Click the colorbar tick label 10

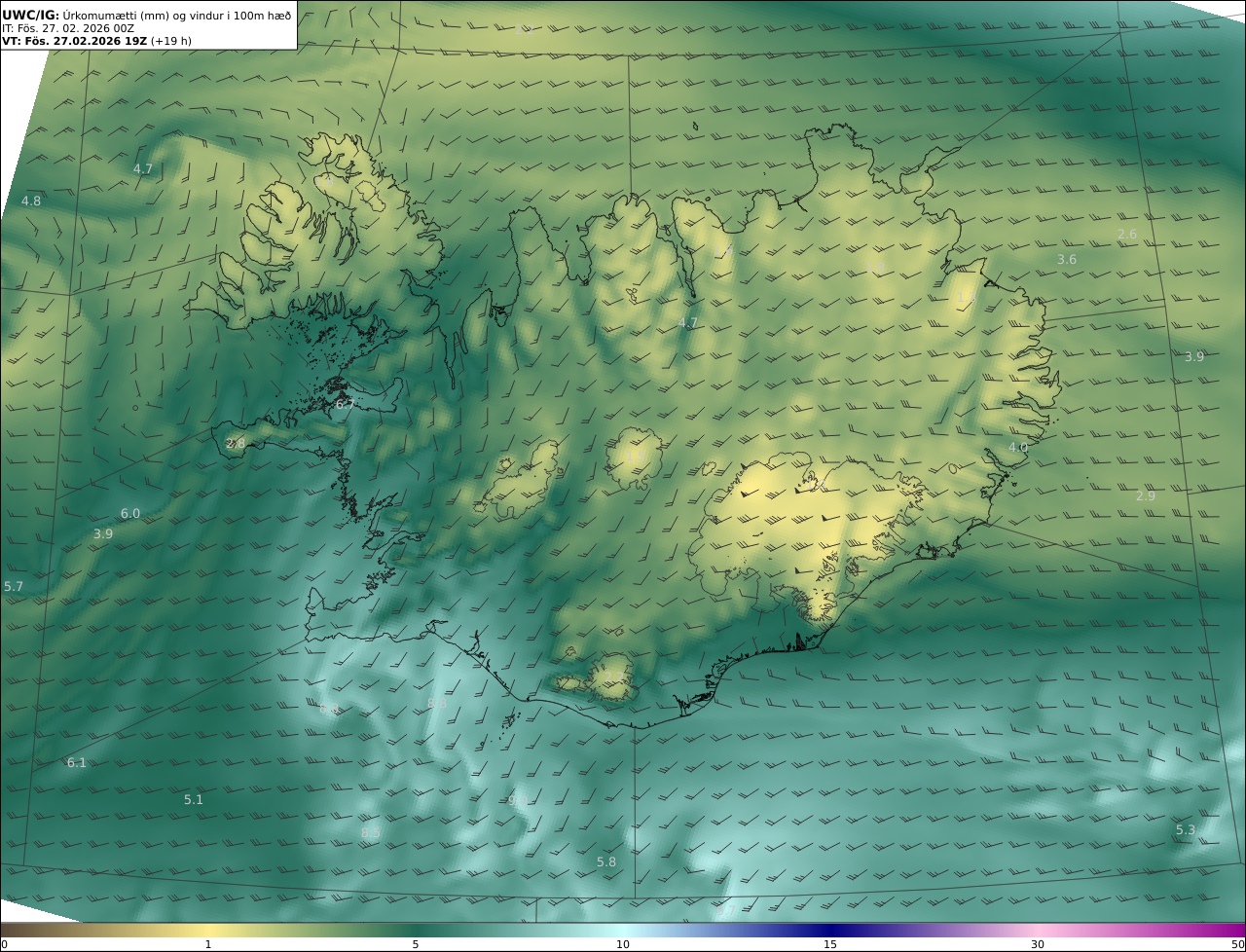pyautogui.click(x=623, y=944)
